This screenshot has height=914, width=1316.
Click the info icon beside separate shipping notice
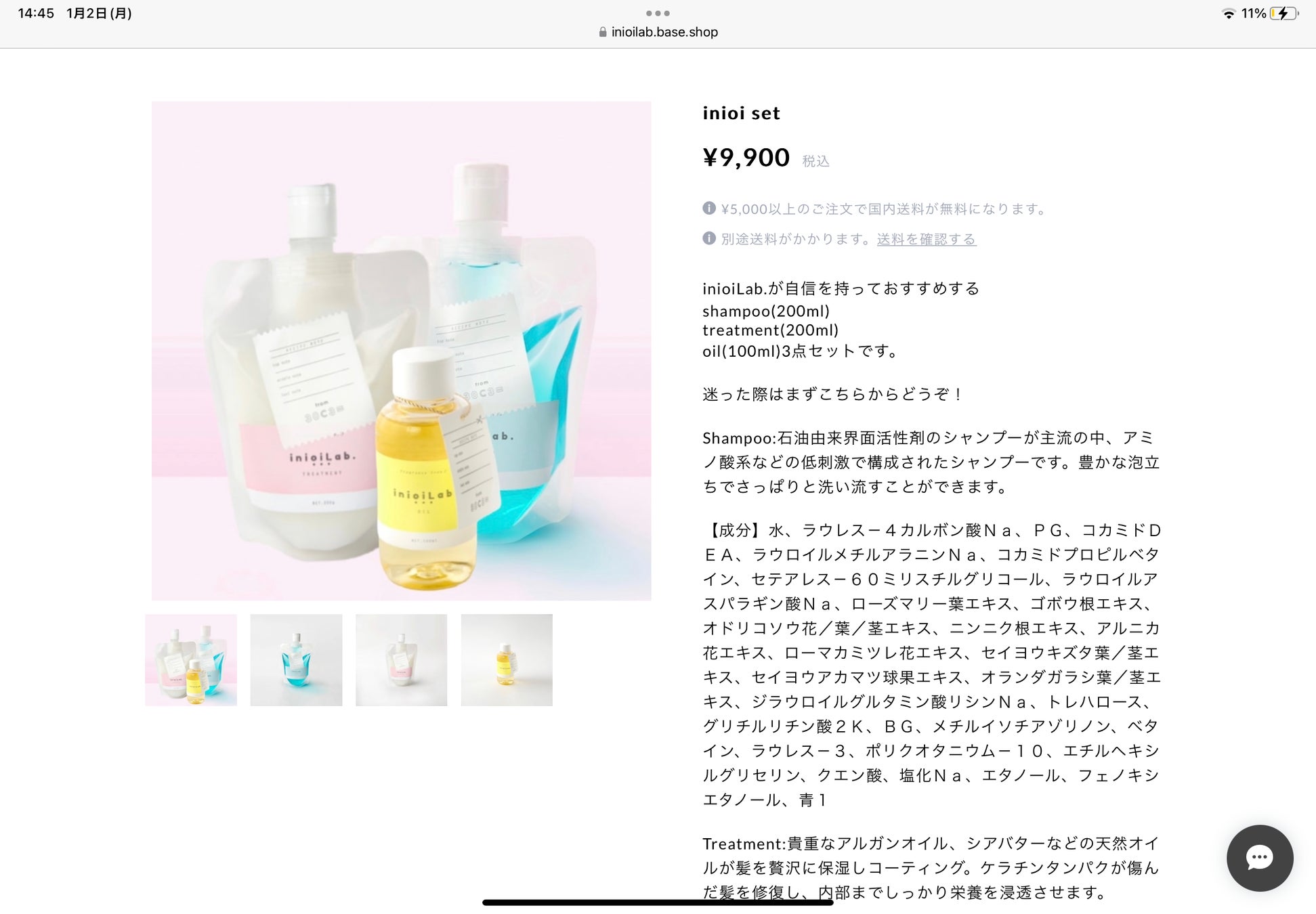pyautogui.click(x=709, y=238)
